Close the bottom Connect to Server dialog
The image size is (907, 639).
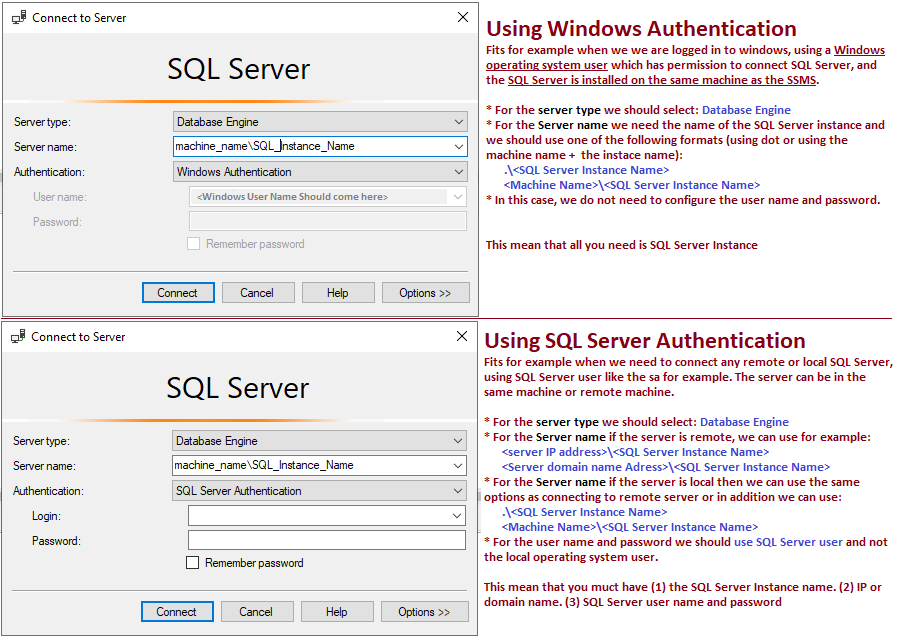(x=462, y=336)
